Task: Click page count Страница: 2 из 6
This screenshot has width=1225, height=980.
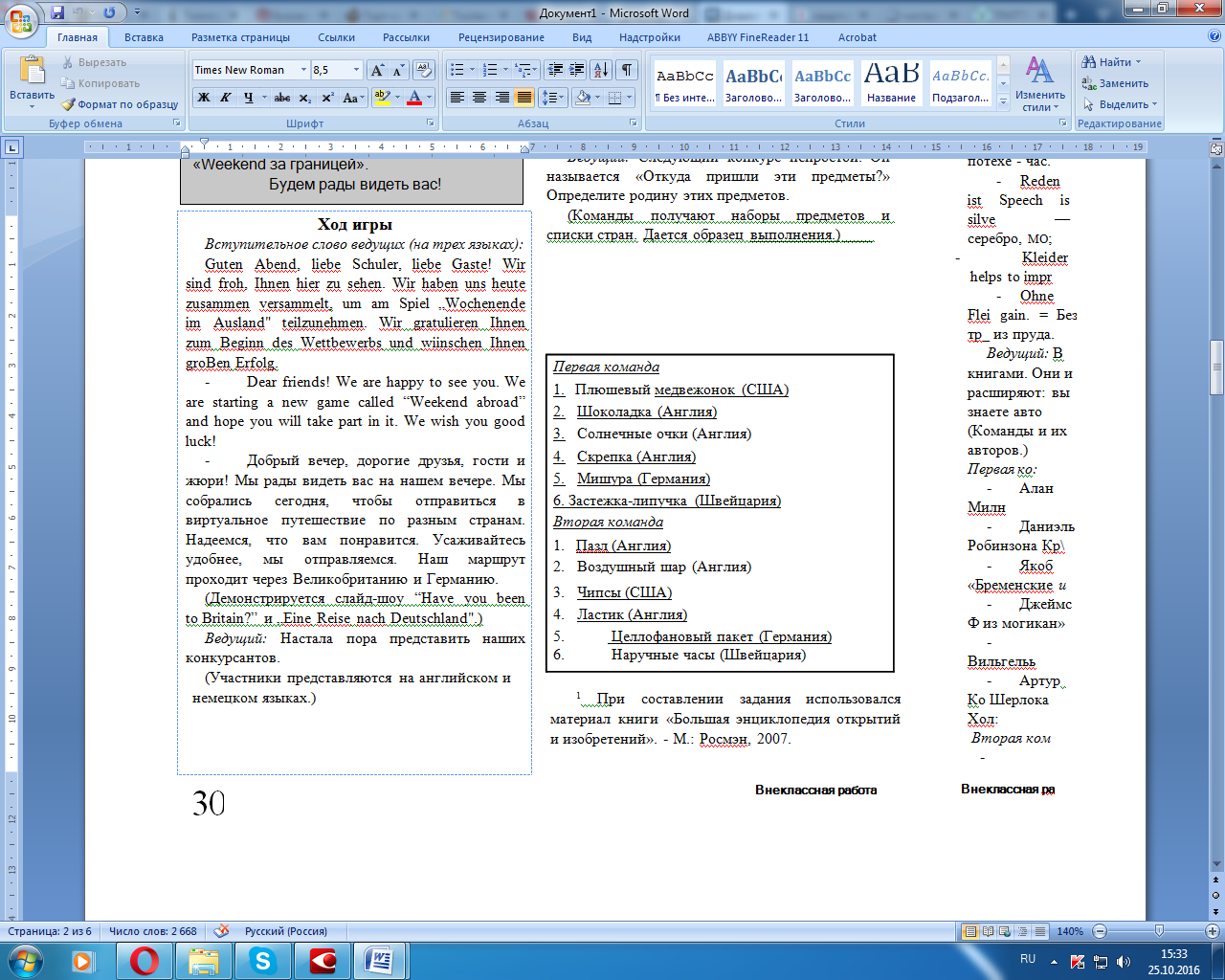Action: 50,931
